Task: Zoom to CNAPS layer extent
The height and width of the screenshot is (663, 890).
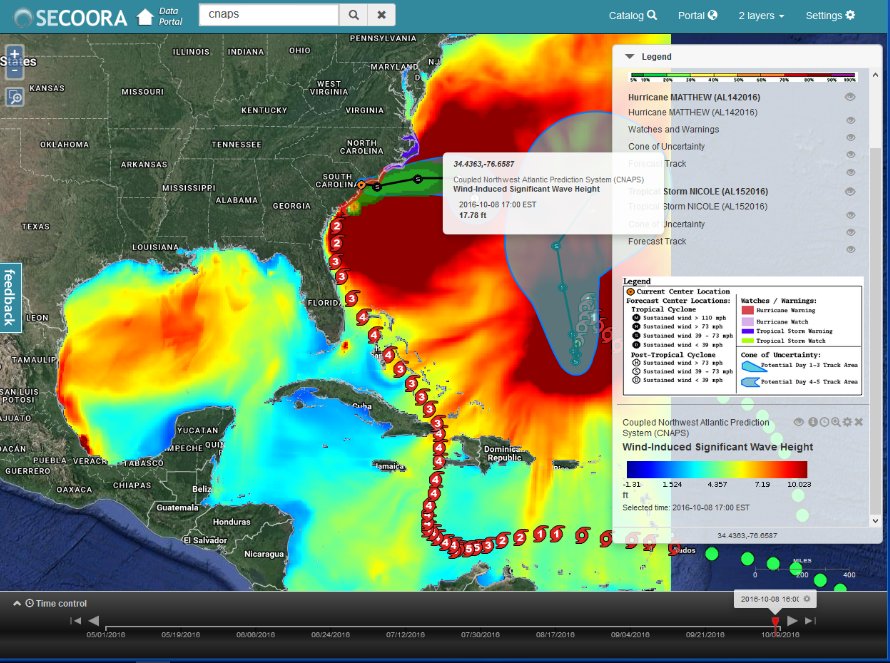Action: click(x=836, y=422)
